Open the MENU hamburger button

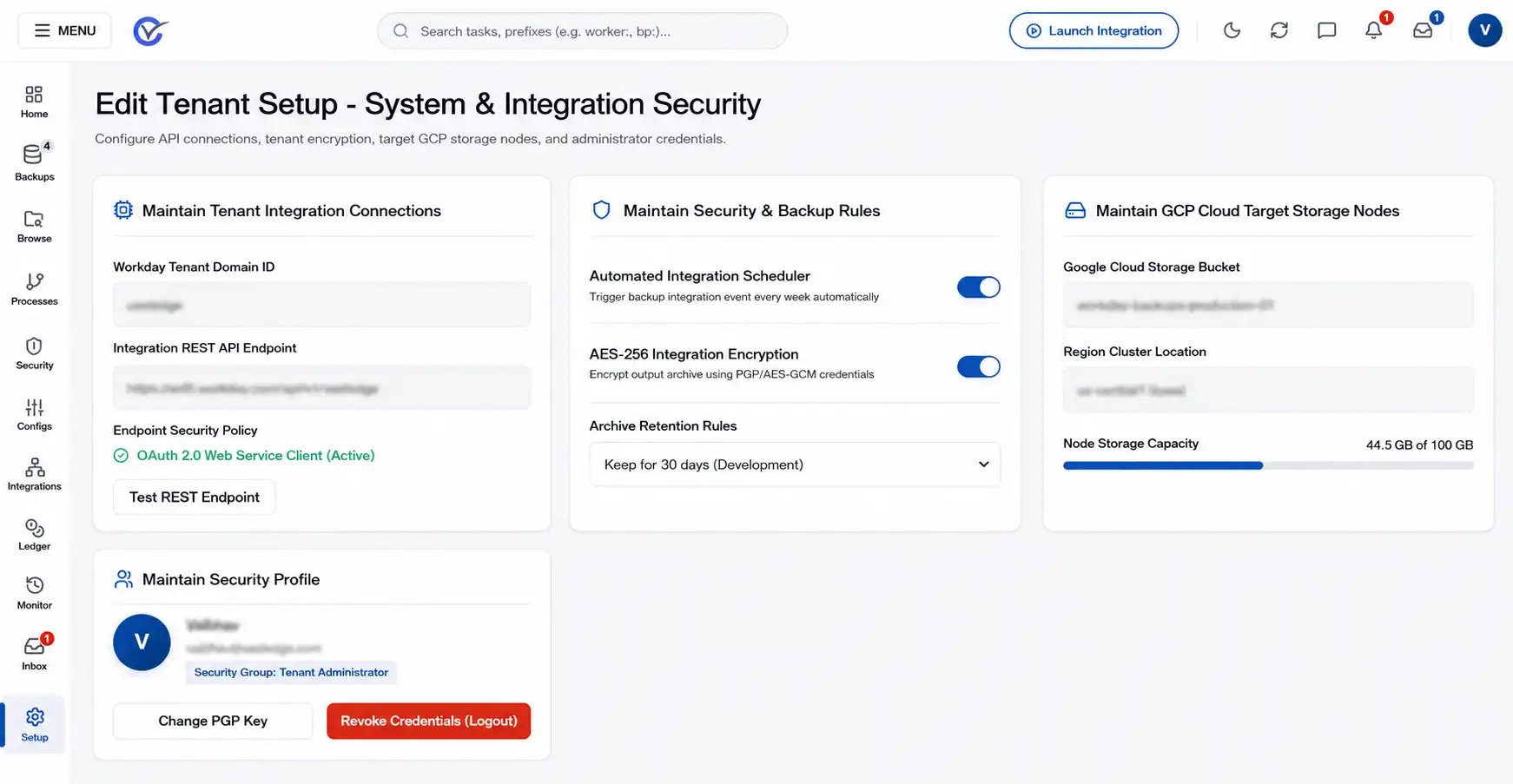point(64,30)
